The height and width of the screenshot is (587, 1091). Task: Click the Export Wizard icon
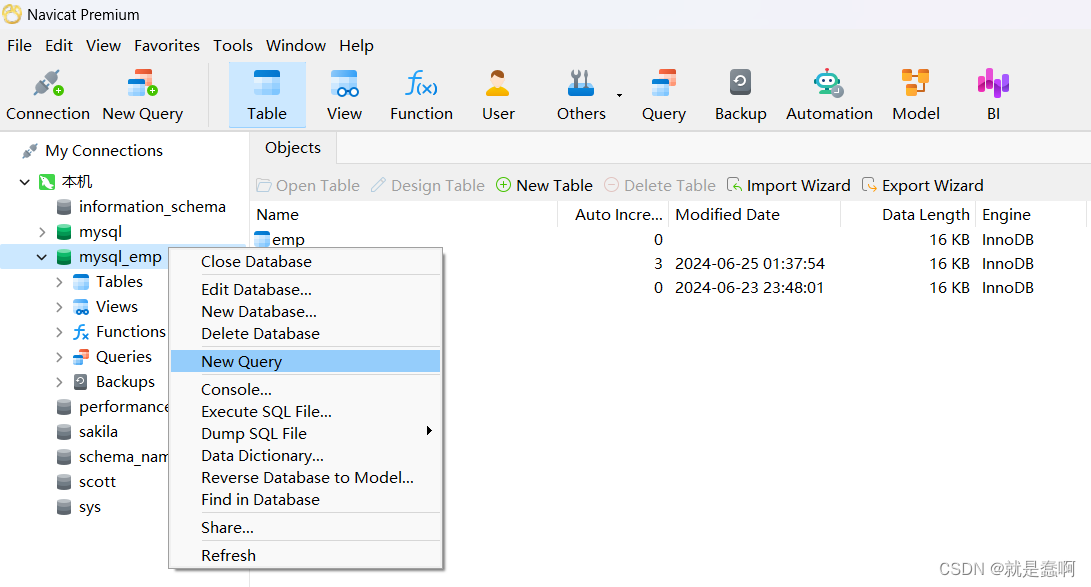(869, 185)
